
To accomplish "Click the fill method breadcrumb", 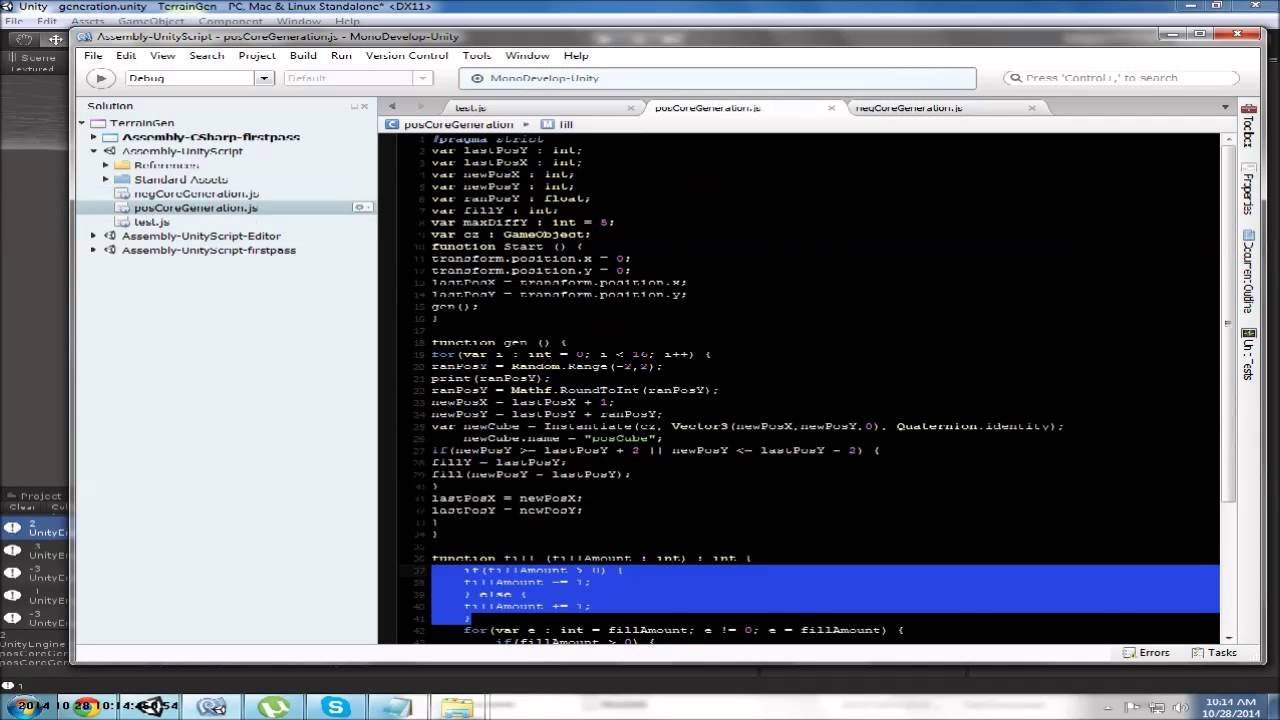I will [558, 125].
